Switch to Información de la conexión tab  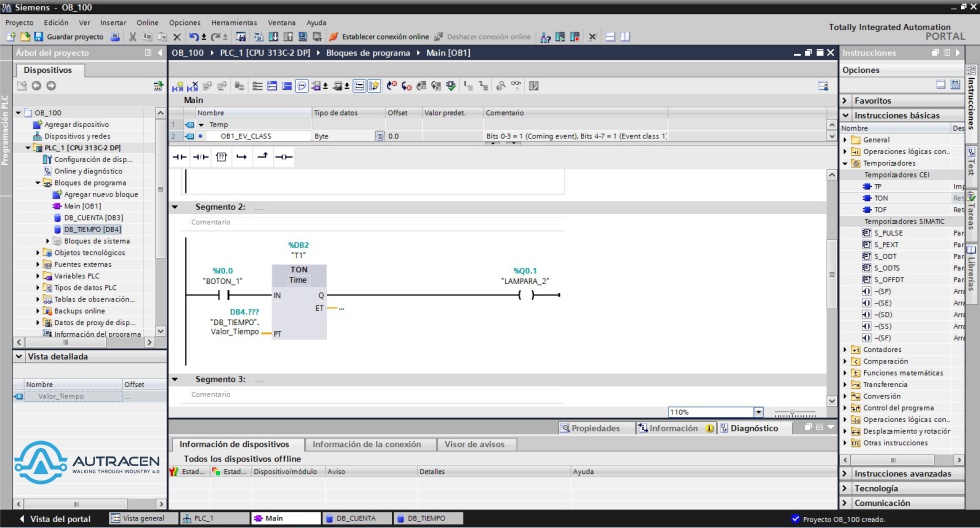coord(367,444)
